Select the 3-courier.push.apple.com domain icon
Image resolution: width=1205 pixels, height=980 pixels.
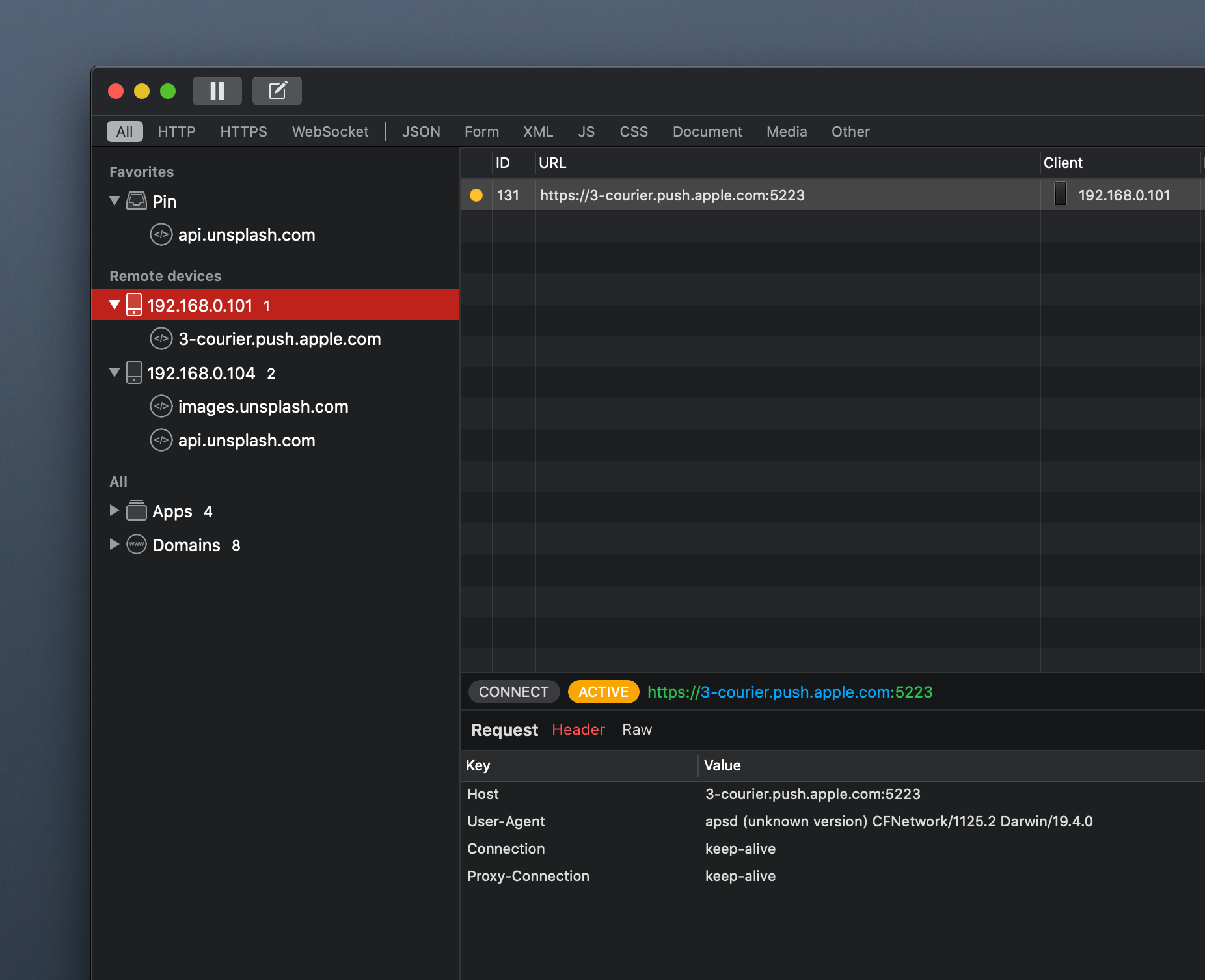coord(161,339)
